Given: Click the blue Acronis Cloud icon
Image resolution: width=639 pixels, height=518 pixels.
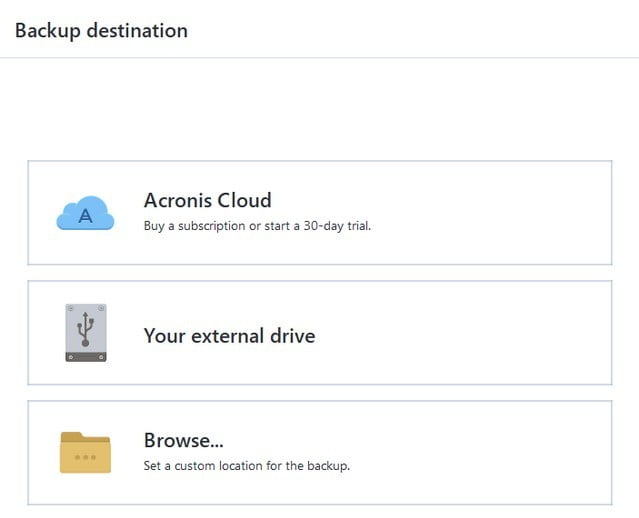Looking at the screenshot, I should (x=85, y=213).
